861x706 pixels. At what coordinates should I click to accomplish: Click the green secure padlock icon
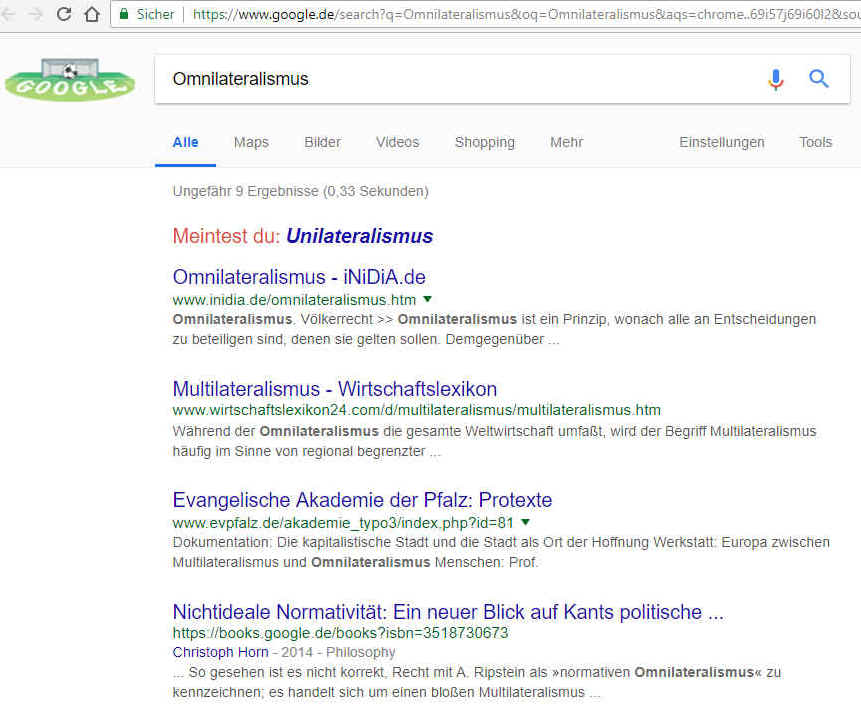click(x=124, y=14)
